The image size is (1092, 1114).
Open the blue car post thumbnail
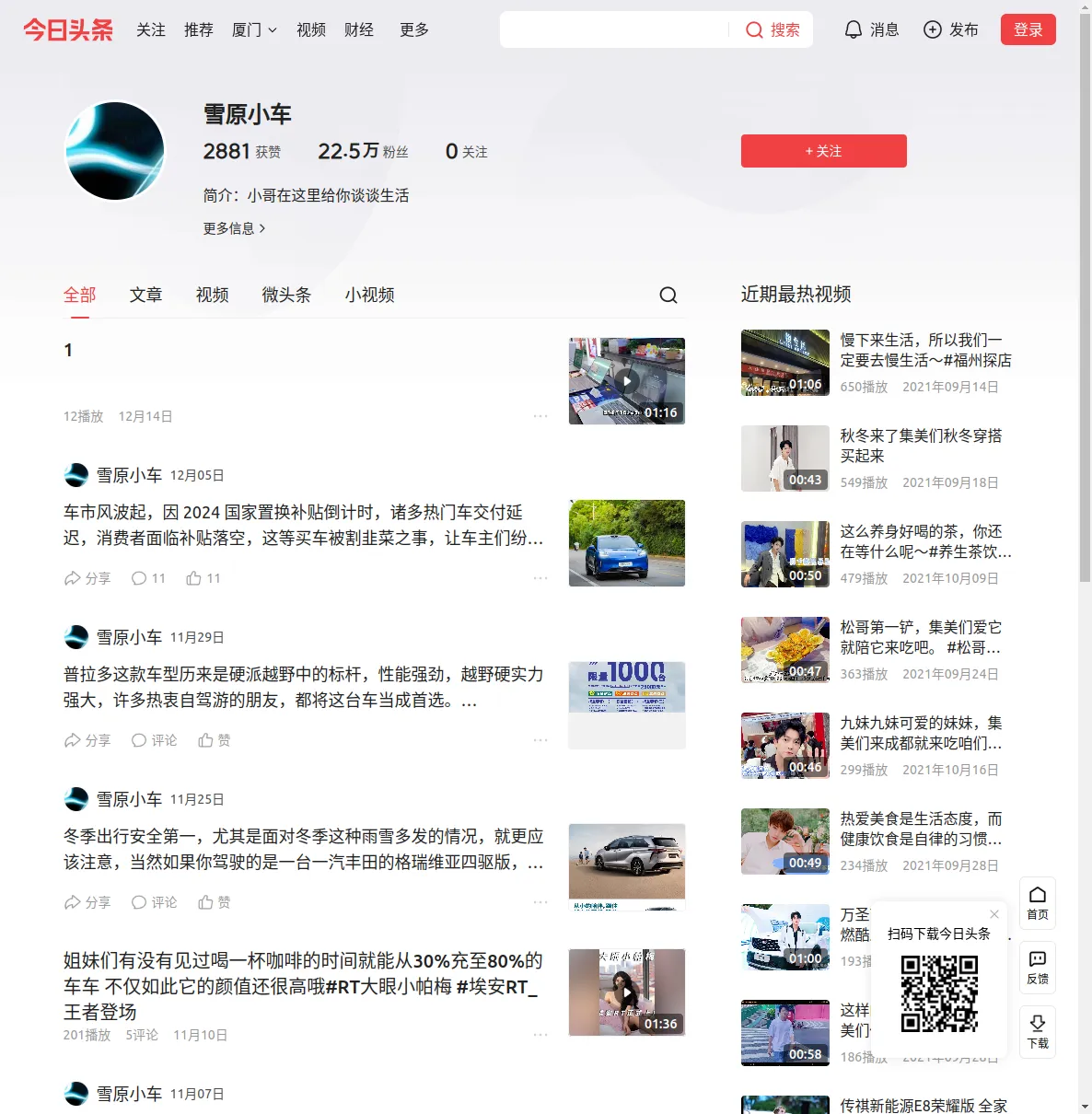click(627, 543)
